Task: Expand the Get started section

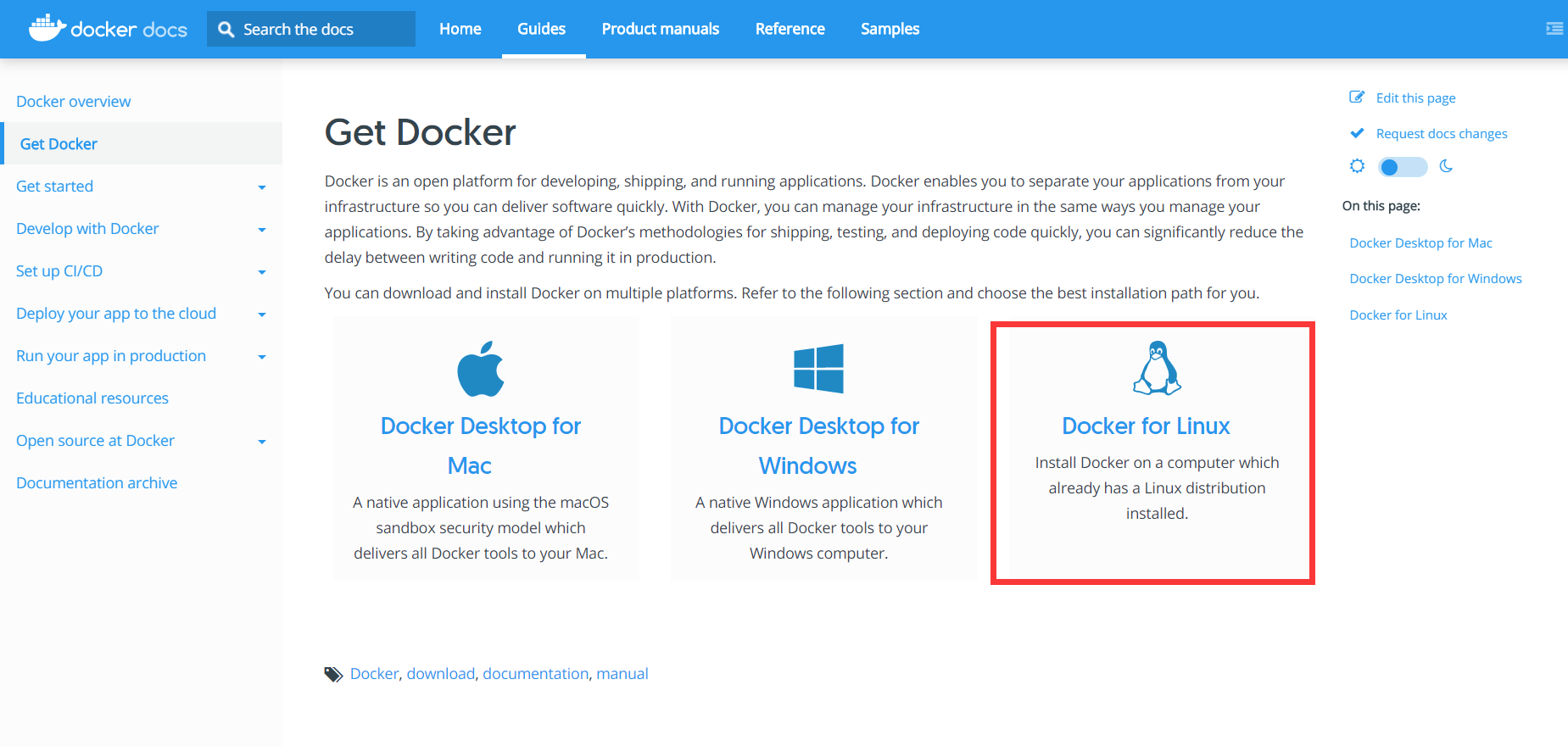Action: pos(262,187)
